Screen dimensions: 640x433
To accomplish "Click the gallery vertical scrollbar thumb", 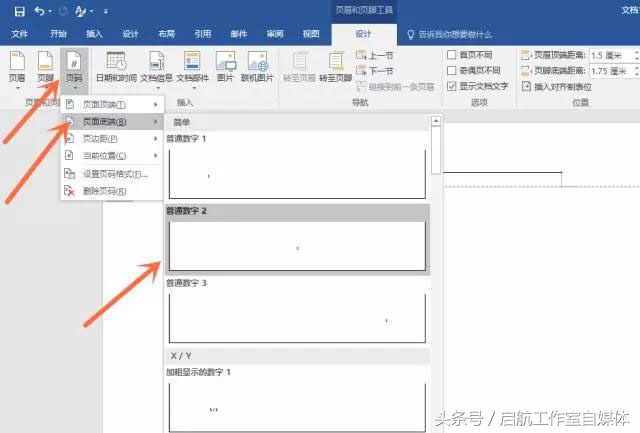I will [x=436, y=150].
